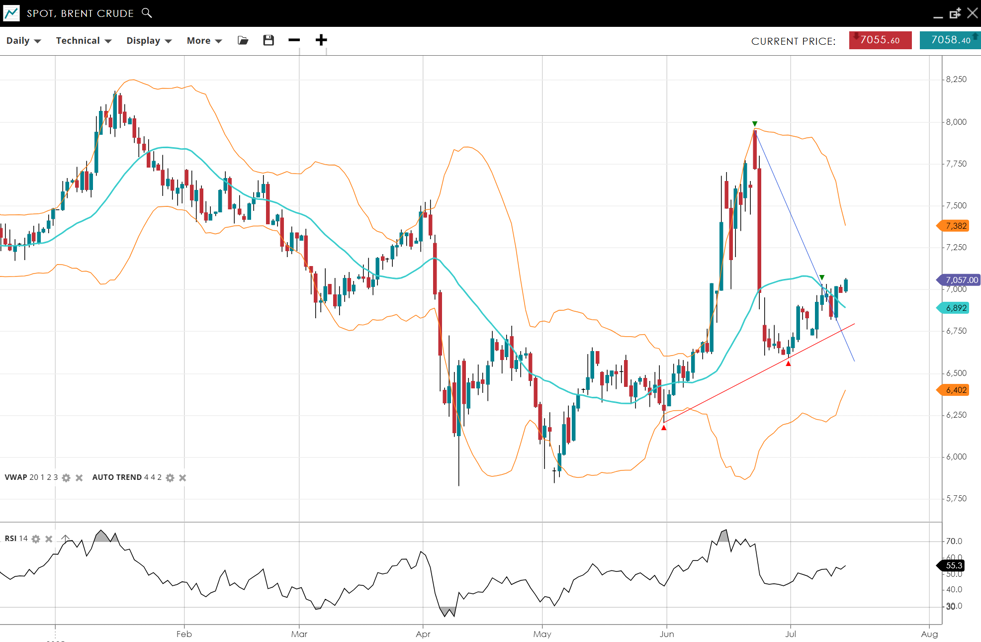The width and height of the screenshot is (981, 642).
Task: Click the red sell price 7055.60
Action: click(x=880, y=40)
